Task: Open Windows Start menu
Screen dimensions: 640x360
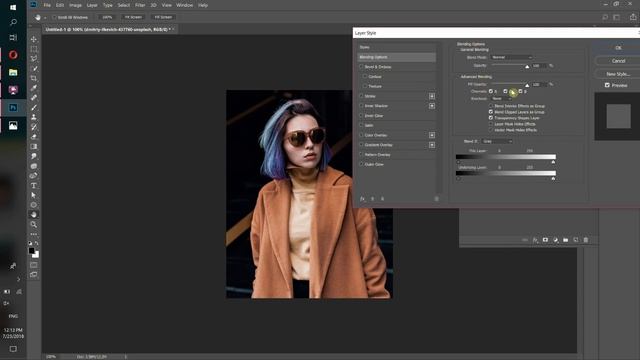Action: (x=13, y=7)
